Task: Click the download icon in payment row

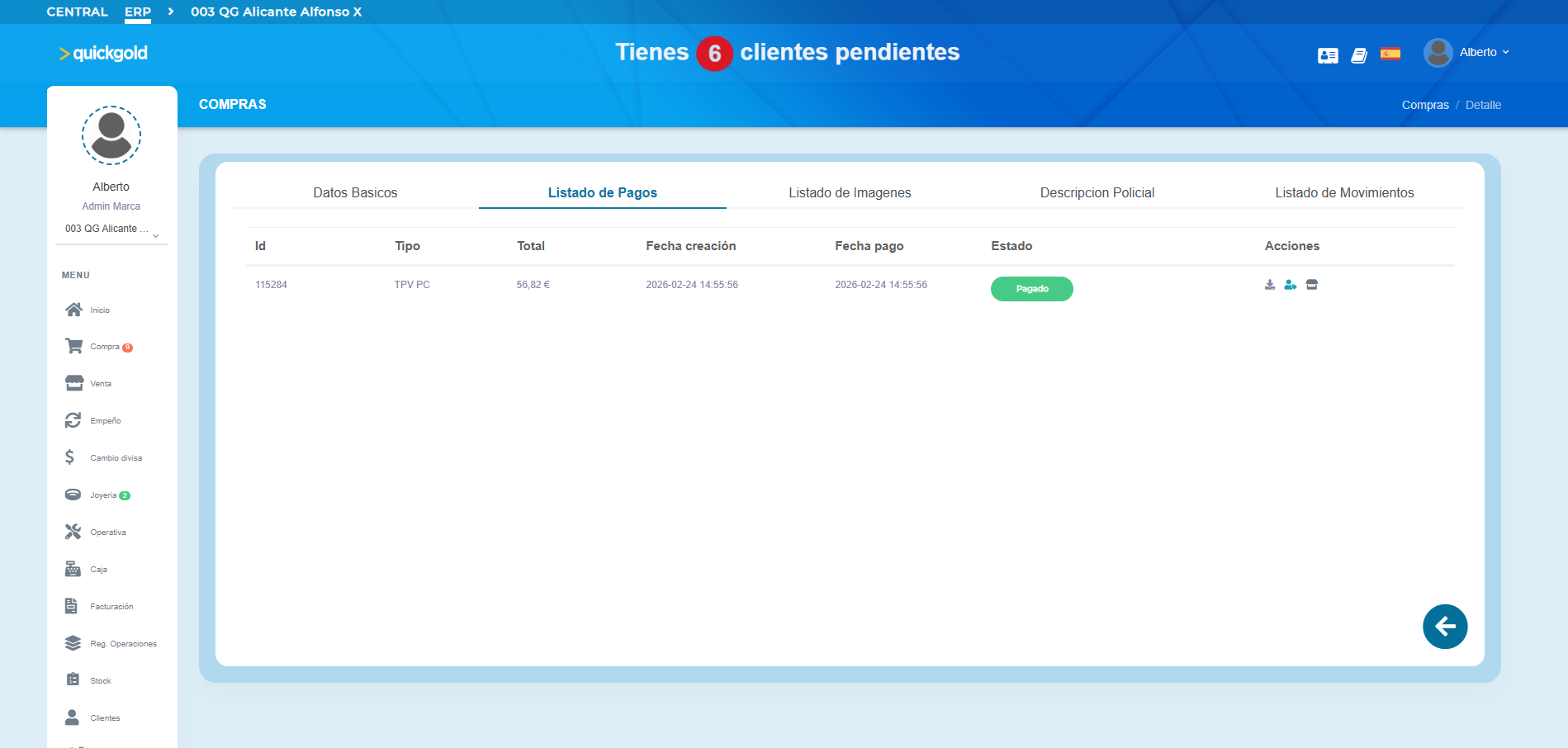Action: point(1270,285)
